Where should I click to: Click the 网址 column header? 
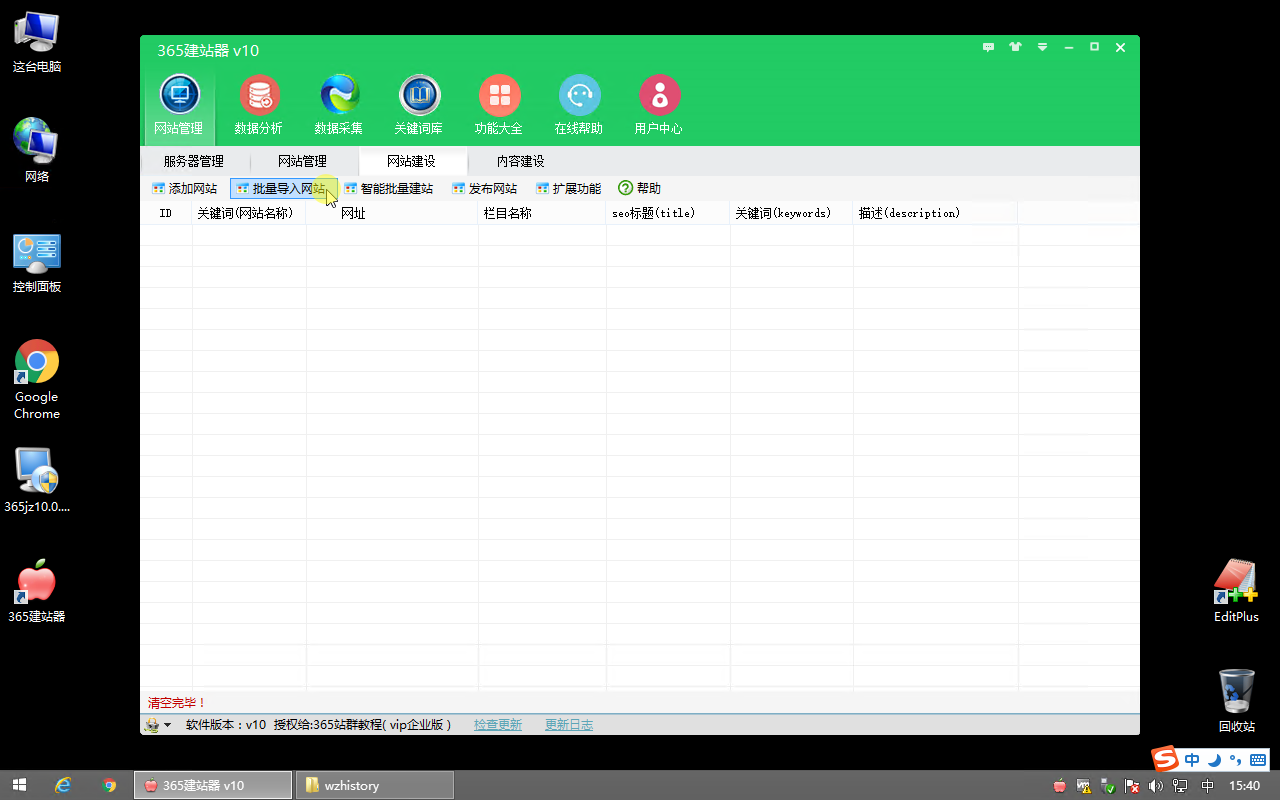click(x=392, y=213)
